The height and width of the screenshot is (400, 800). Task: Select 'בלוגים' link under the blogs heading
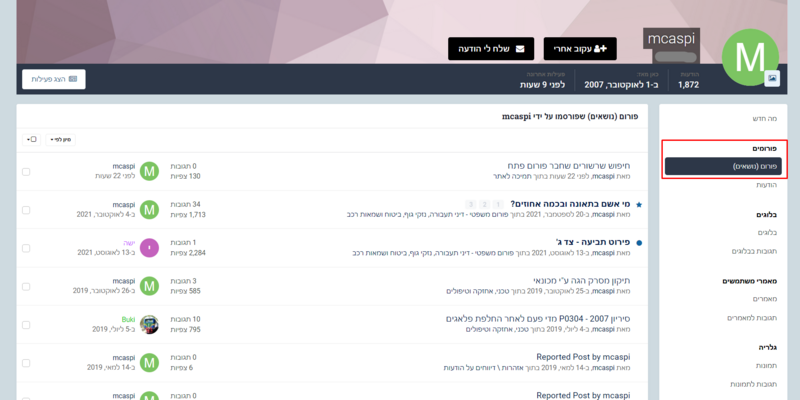[767, 233]
